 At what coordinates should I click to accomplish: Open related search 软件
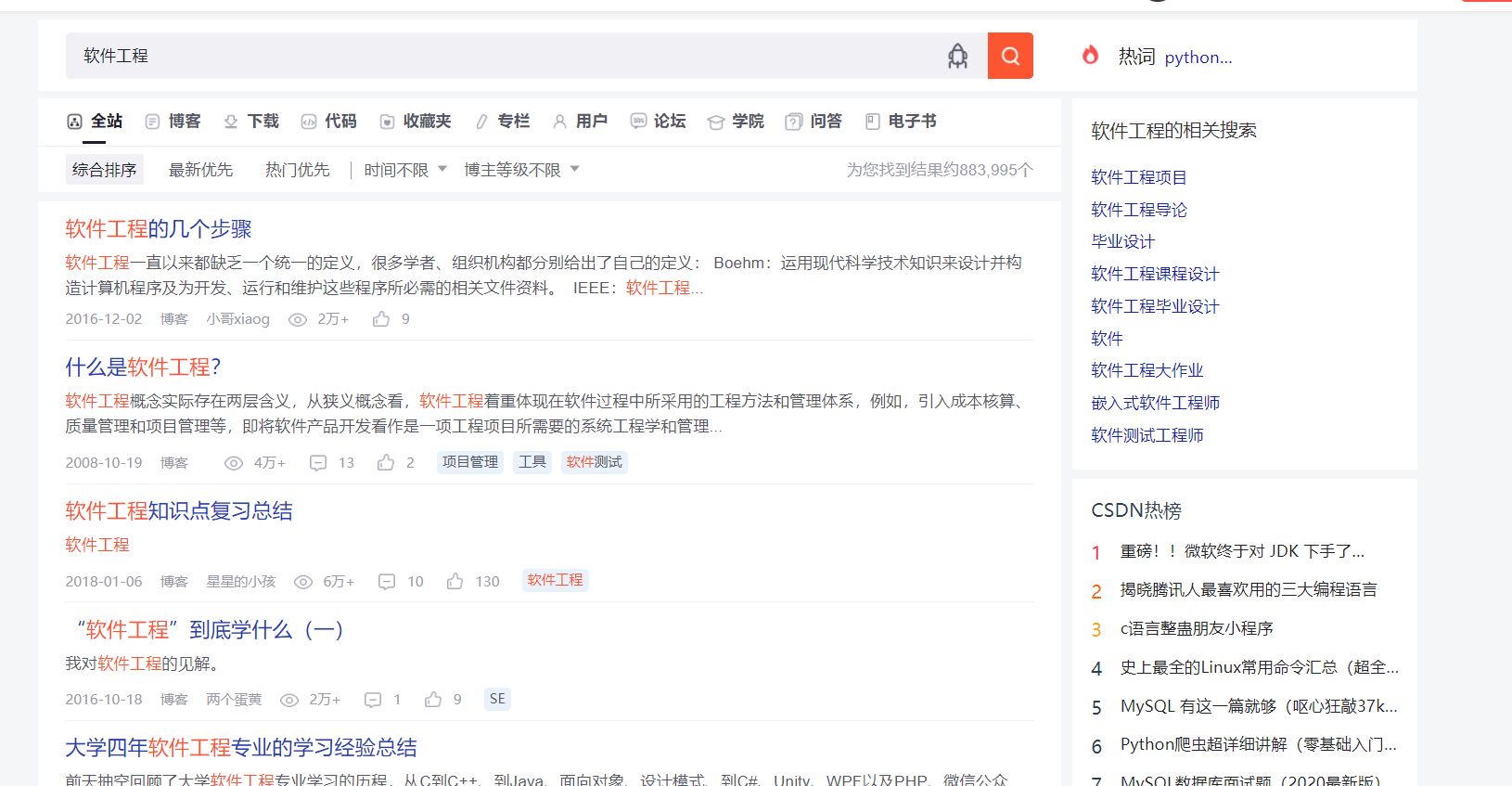1107,339
